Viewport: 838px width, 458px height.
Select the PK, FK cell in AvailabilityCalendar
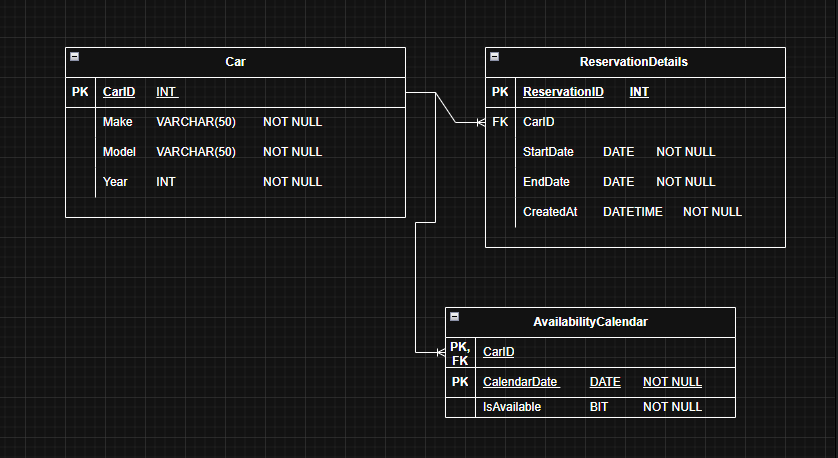pyautogui.click(x=460, y=352)
